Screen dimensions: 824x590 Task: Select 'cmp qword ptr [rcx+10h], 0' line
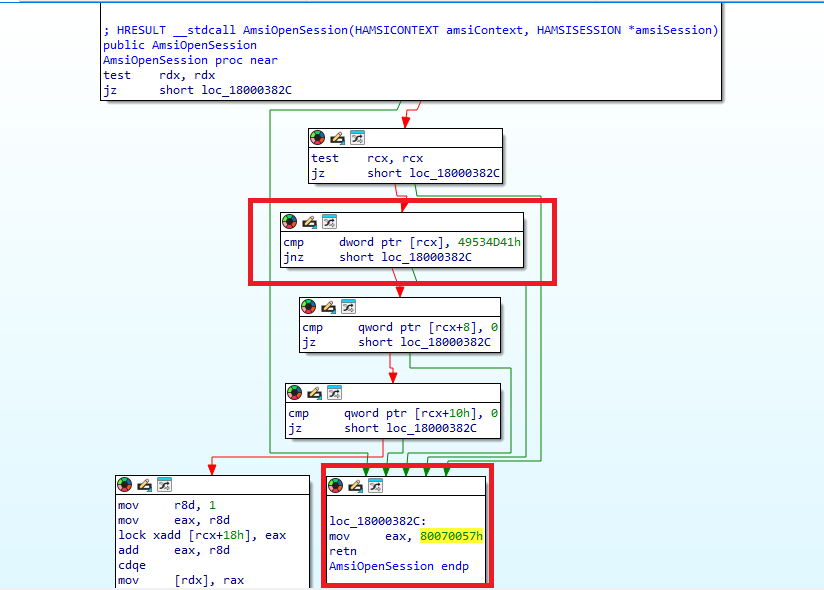pyautogui.click(x=393, y=413)
